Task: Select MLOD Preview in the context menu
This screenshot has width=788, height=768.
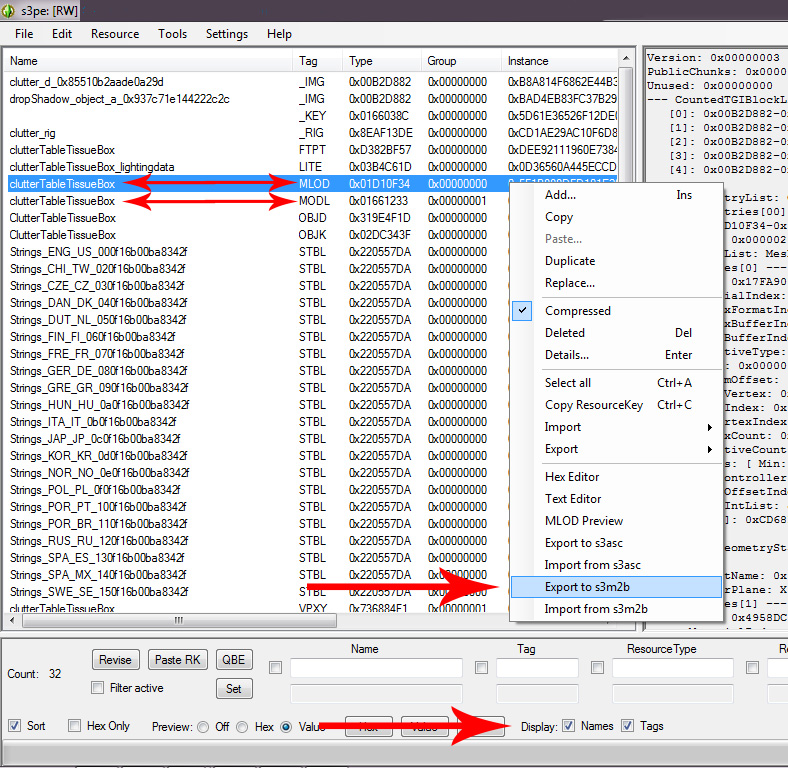Action: point(583,521)
